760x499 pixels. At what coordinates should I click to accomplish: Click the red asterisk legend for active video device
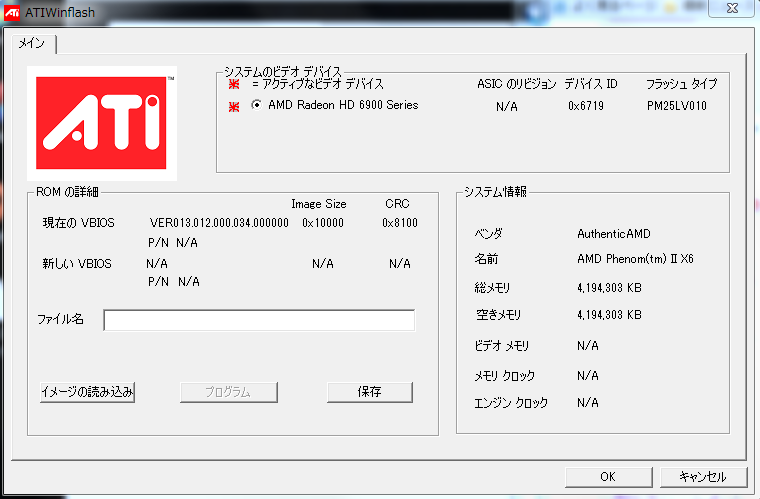pyautogui.click(x=234, y=84)
